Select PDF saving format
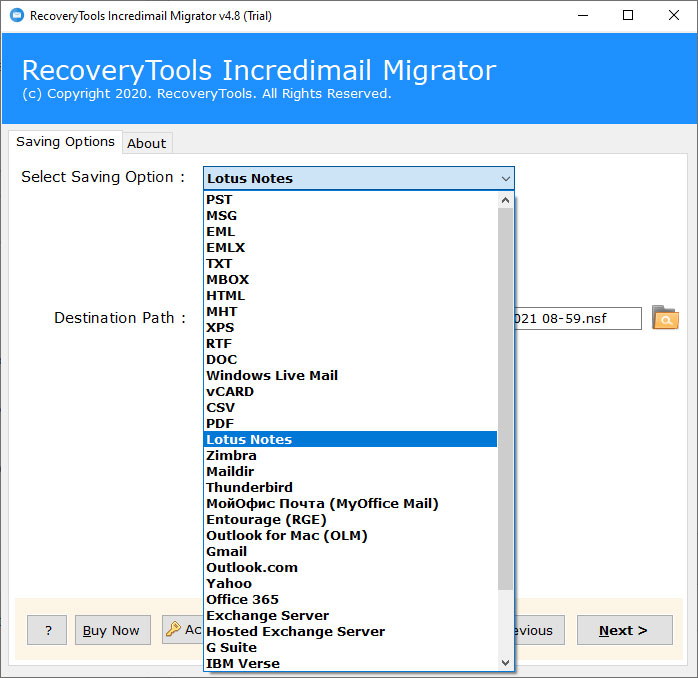This screenshot has width=698, height=678. pyautogui.click(x=350, y=424)
